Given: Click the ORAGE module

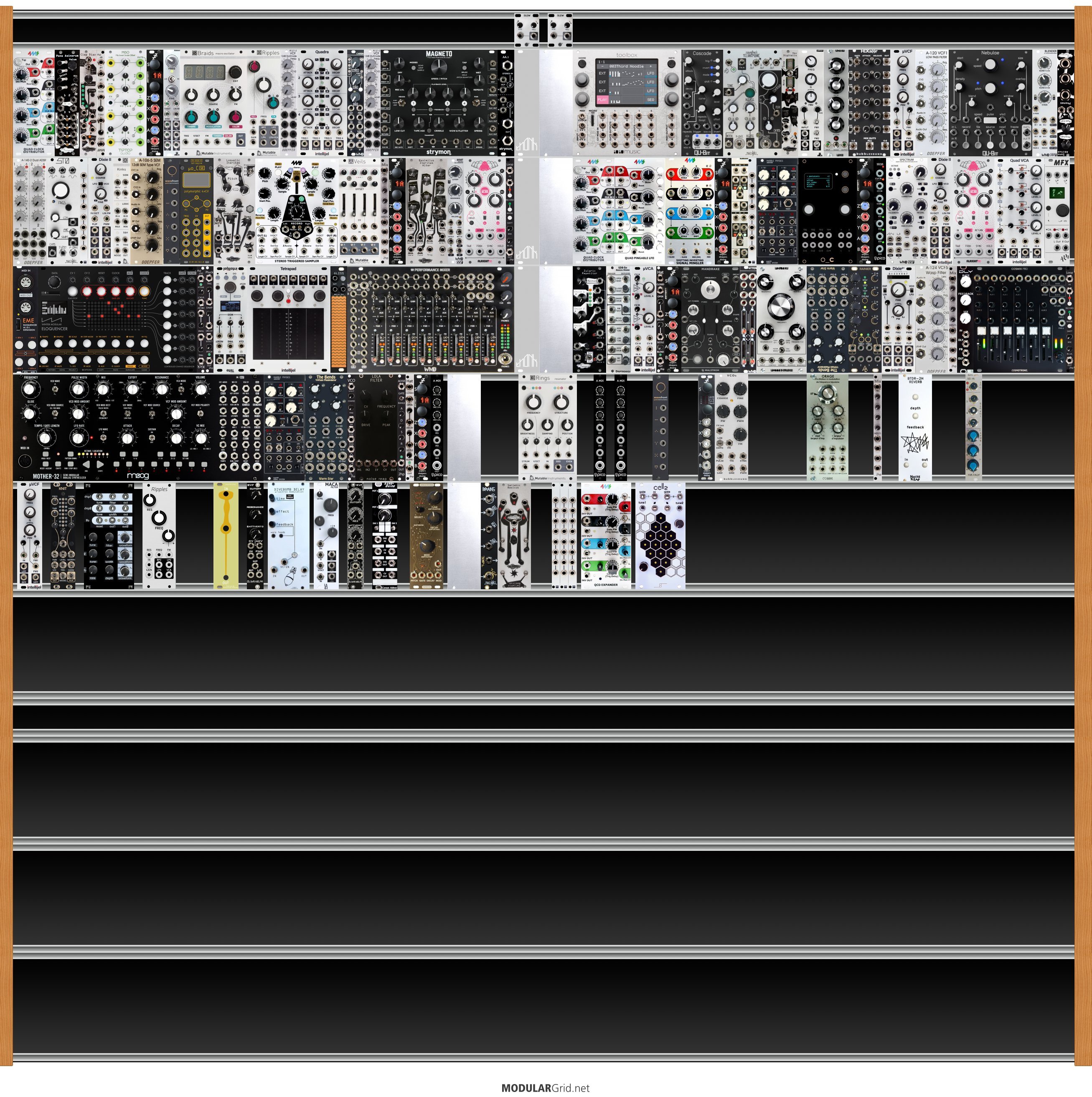Looking at the screenshot, I should click(828, 428).
